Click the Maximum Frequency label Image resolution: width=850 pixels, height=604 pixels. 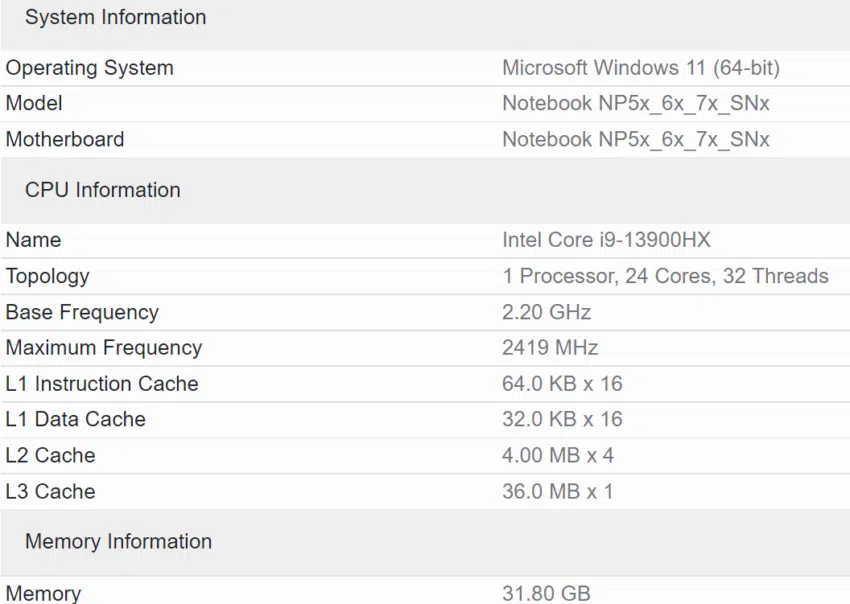tap(103, 348)
